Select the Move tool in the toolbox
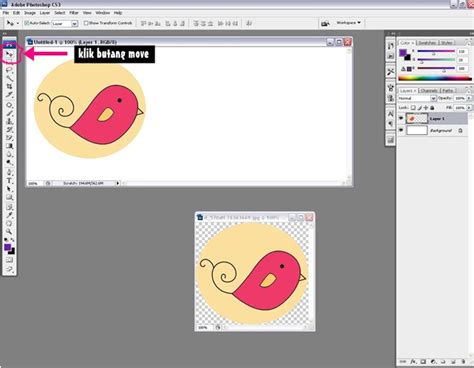Screen dimensions: 474x368 (10, 54)
